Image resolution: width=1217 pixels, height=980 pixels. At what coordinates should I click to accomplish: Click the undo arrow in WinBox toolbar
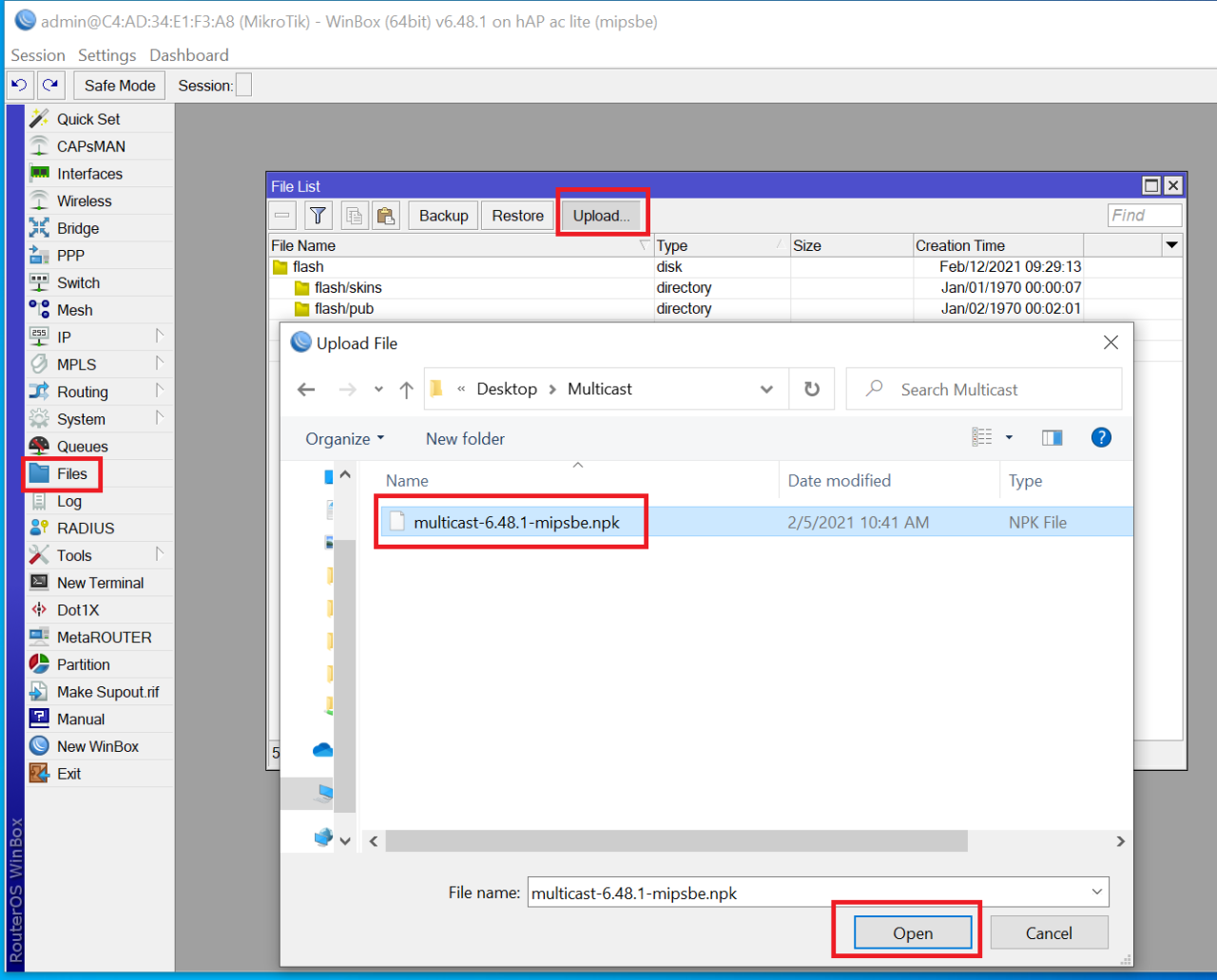pyautogui.click(x=19, y=85)
